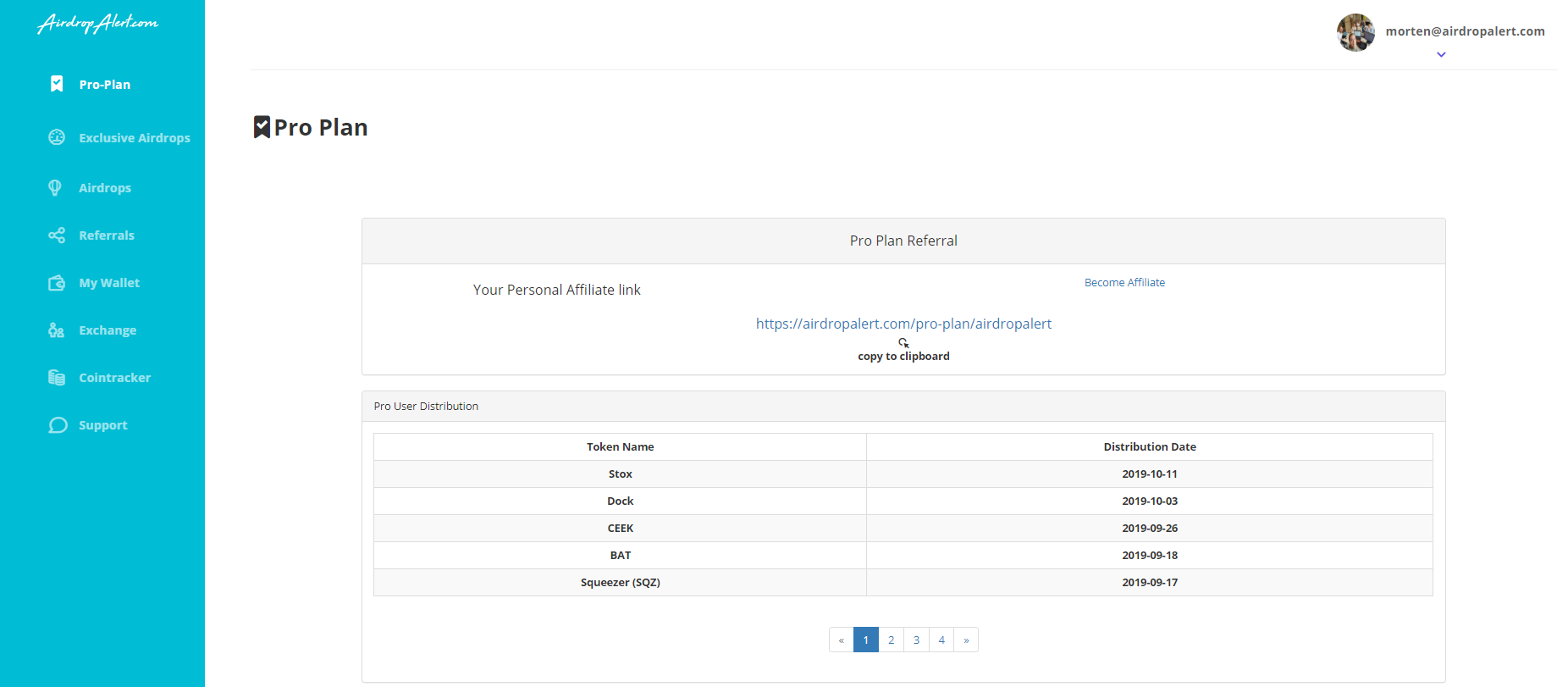Click the 2019-09-18 distribution date

pyautogui.click(x=1150, y=556)
